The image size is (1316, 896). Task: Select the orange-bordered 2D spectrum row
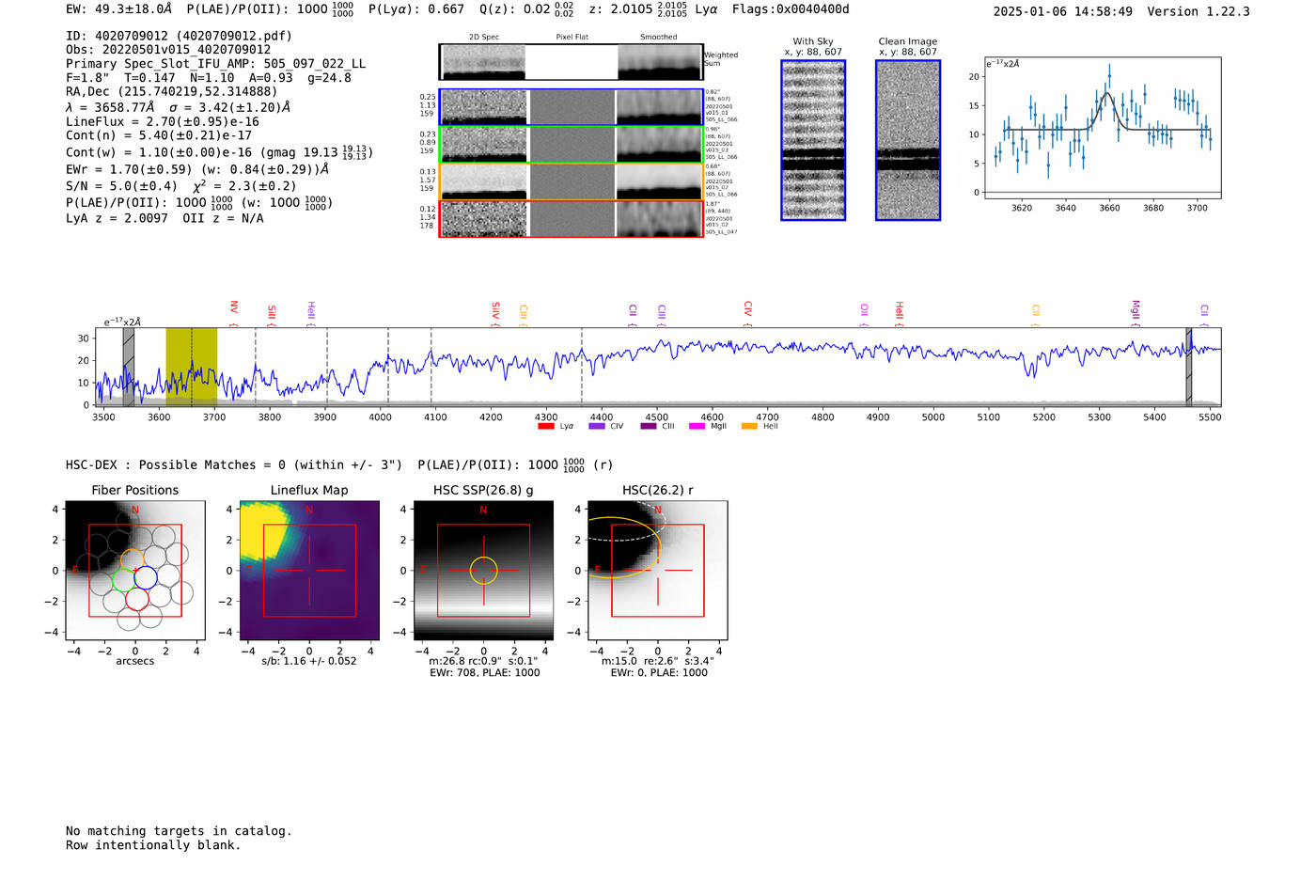point(572,181)
